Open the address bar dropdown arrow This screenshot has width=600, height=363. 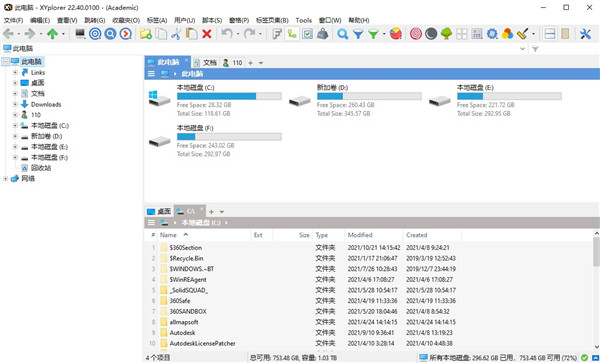coord(522,49)
